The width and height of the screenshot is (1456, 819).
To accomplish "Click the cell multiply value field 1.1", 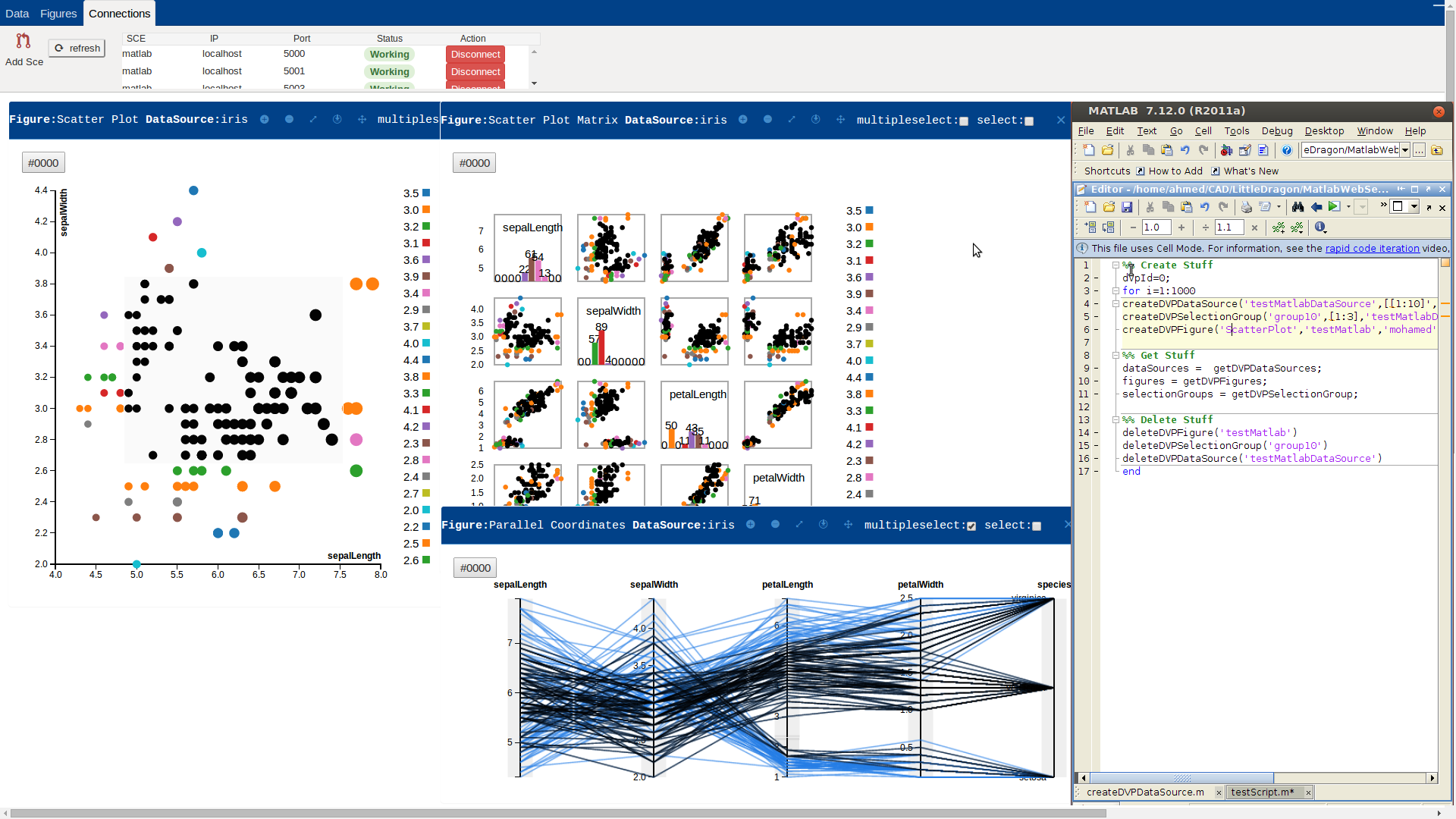I will 1228,227.
